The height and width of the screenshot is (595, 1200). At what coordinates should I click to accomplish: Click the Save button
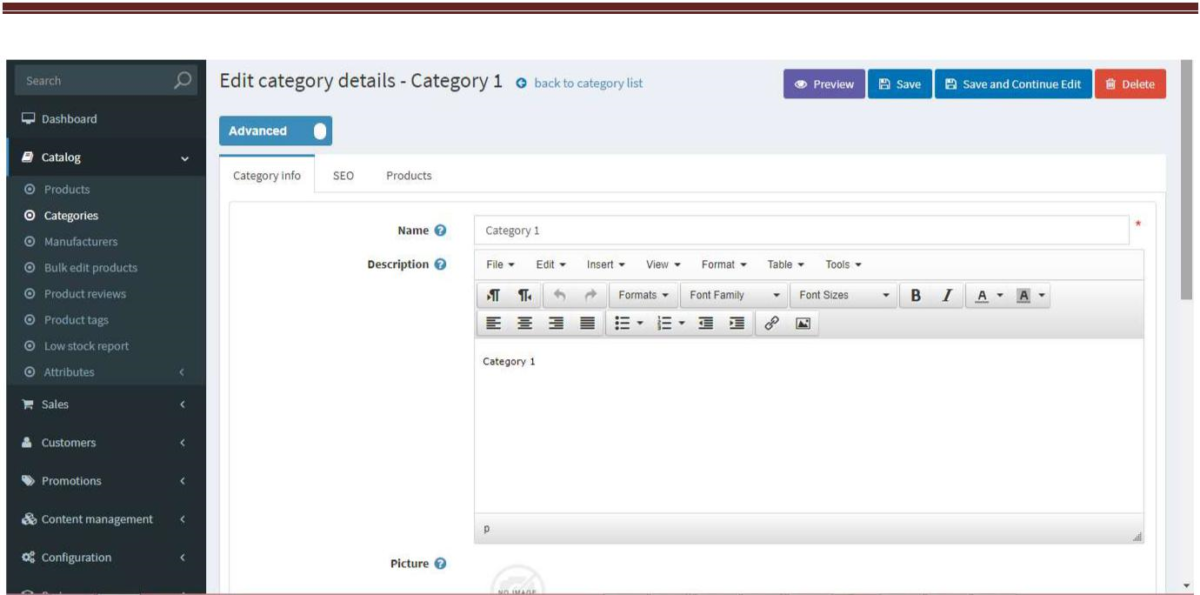(x=899, y=84)
